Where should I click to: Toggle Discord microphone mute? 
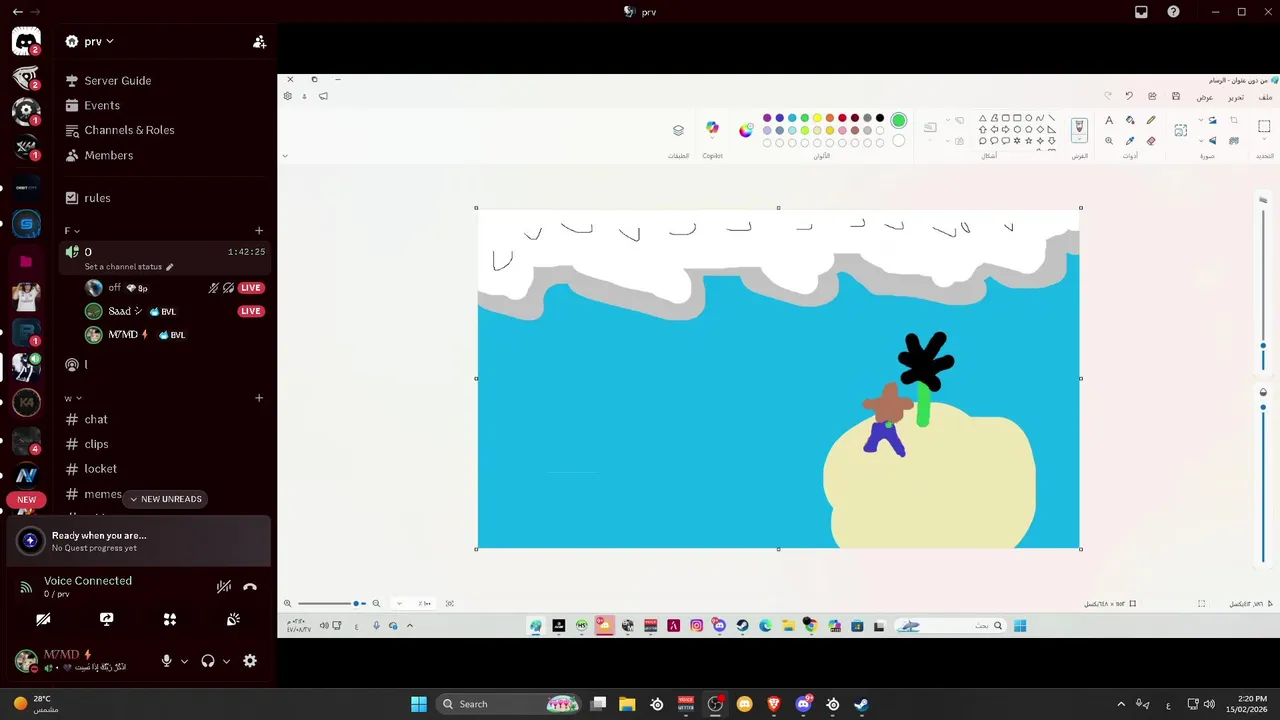167,661
